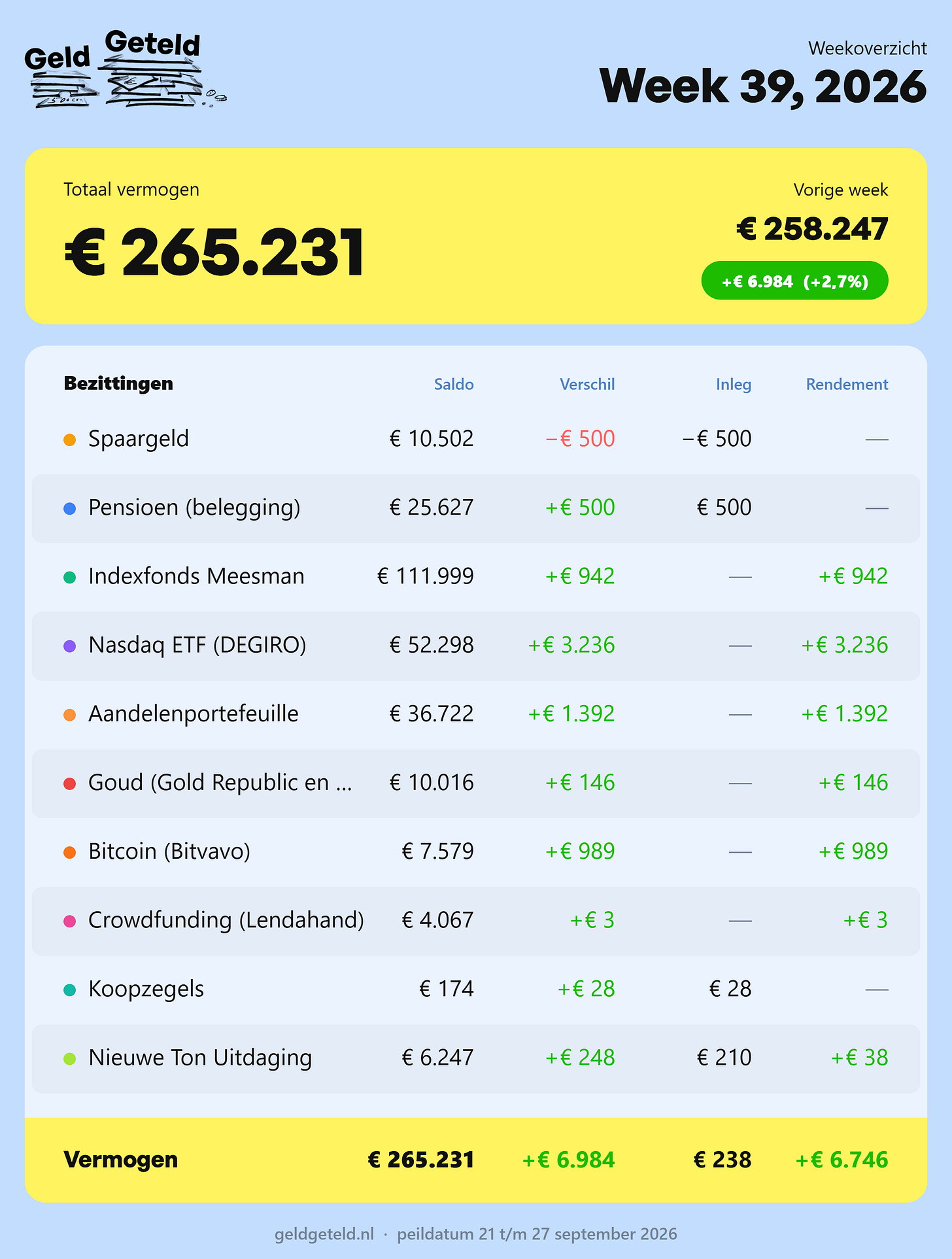Screen dimensions: 952x1259
Task: Click the Week 39, 2026 heading
Action: pos(763,86)
